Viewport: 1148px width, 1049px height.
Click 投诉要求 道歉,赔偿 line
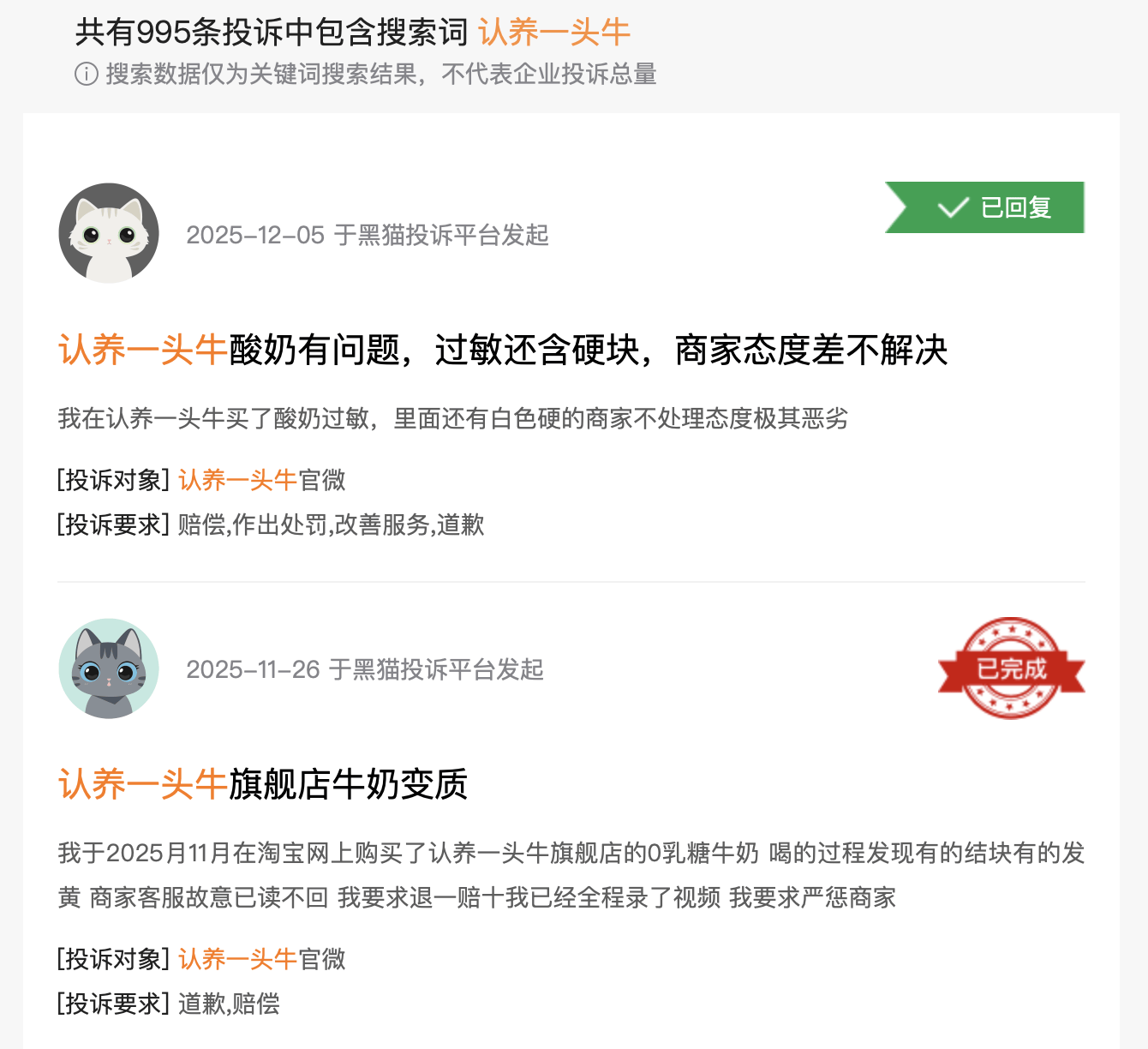tap(169, 1004)
